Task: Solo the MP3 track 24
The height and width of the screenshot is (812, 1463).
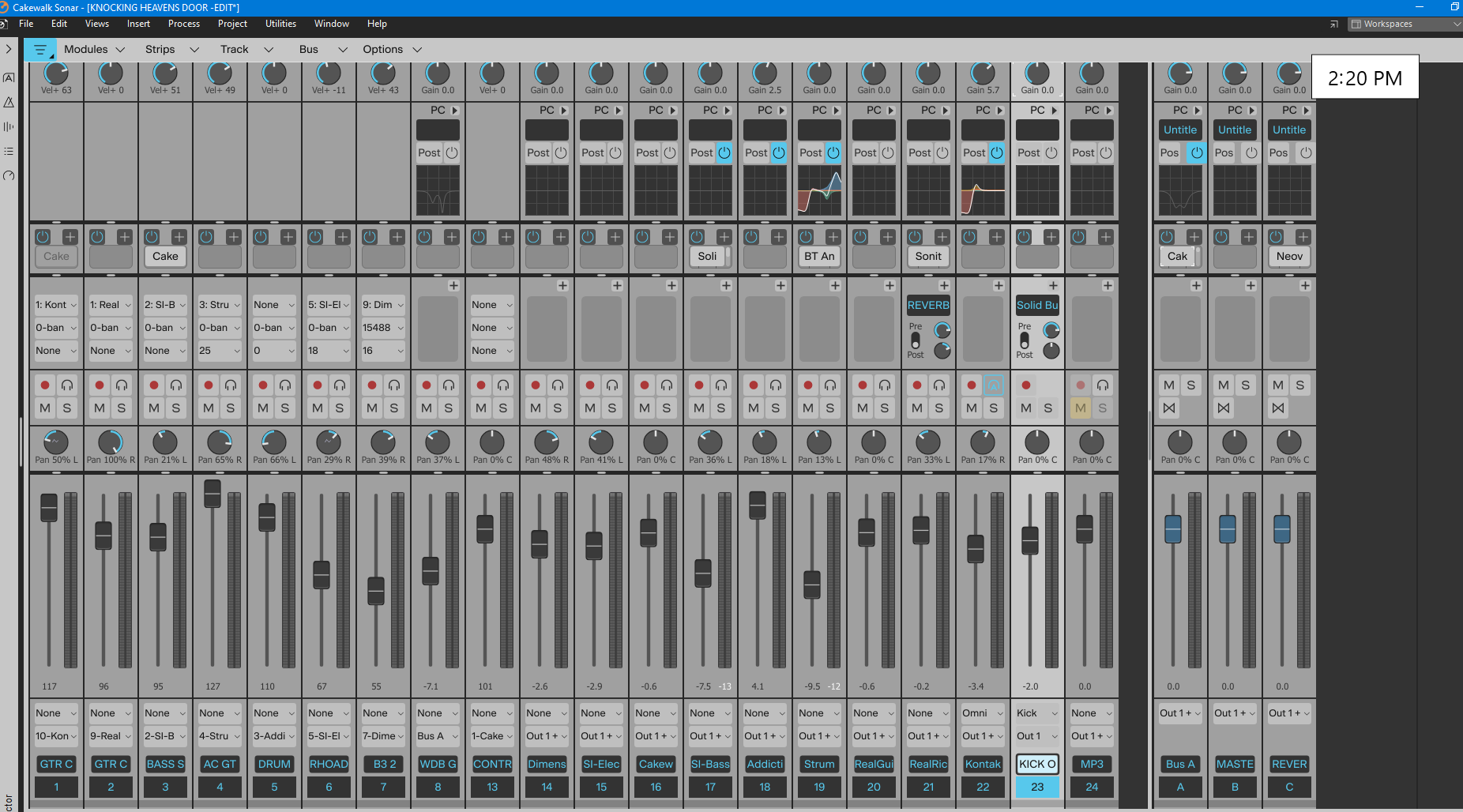Action: click(1103, 408)
